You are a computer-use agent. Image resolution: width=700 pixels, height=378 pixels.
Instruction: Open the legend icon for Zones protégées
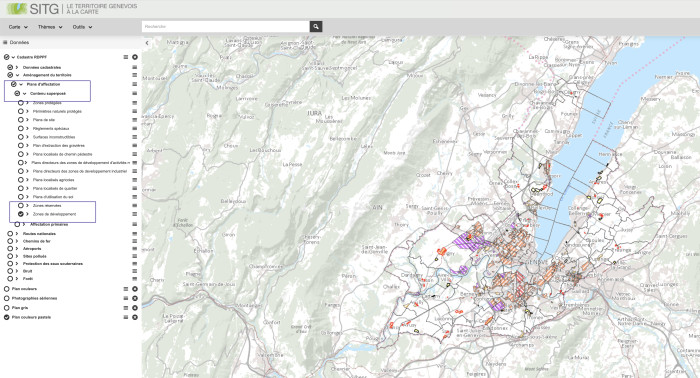point(135,103)
